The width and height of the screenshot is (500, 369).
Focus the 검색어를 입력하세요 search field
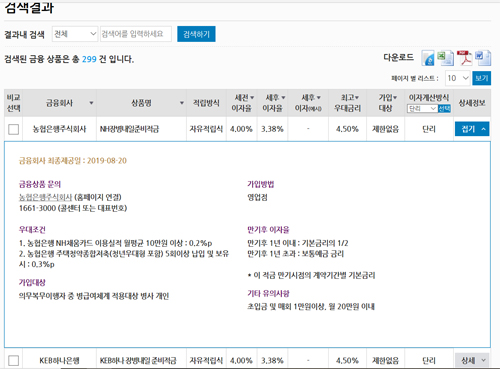coord(136,34)
